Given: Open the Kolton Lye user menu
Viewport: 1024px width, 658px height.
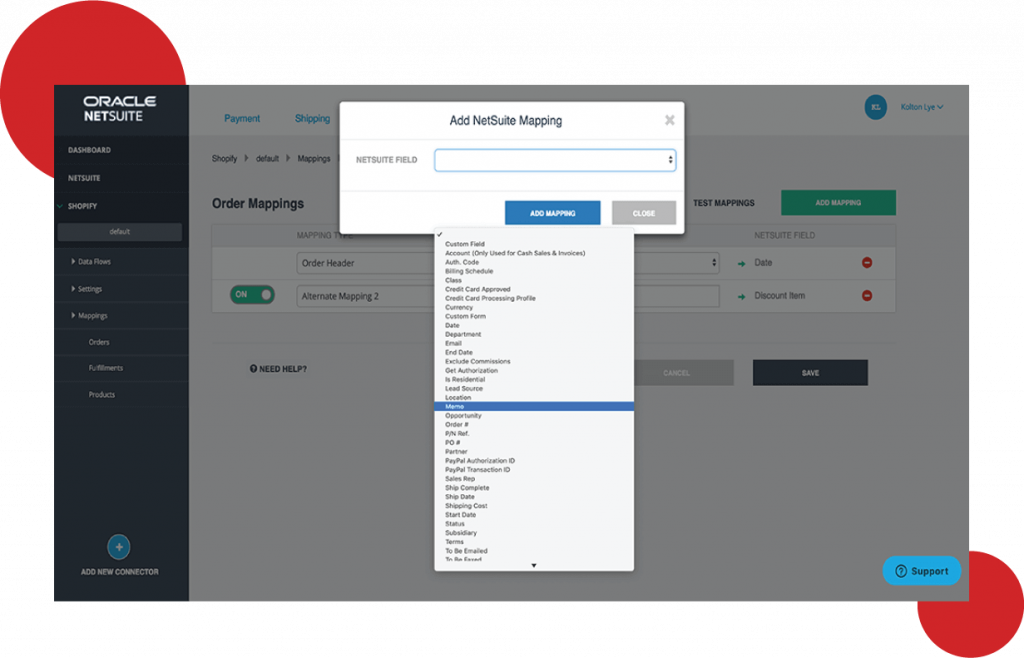Looking at the screenshot, I should click(921, 107).
